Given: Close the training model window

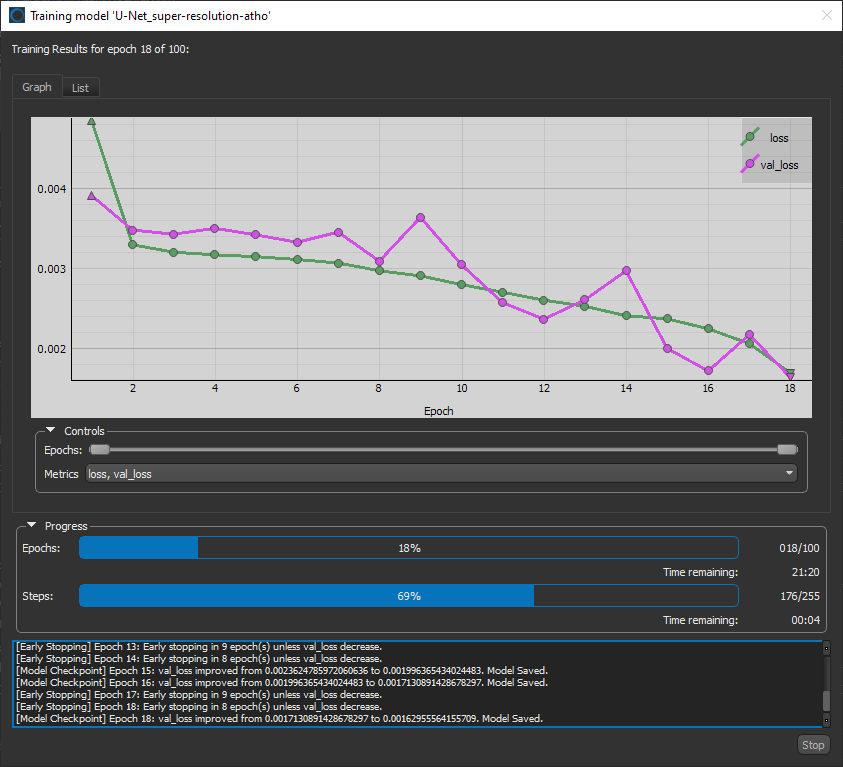Looking at the screenshot, I should click(825, 15).
